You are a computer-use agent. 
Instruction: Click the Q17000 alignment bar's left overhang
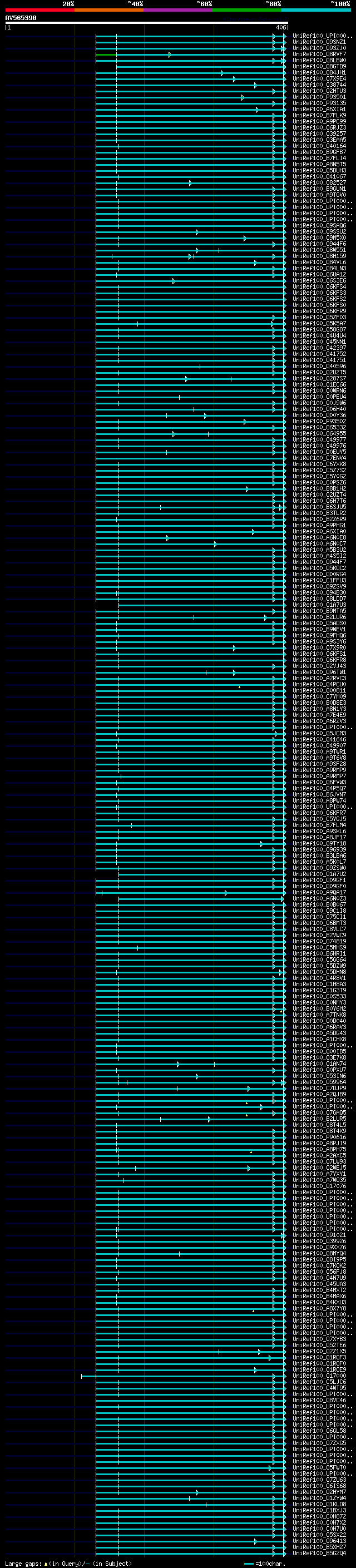(x=88, y=1376)
